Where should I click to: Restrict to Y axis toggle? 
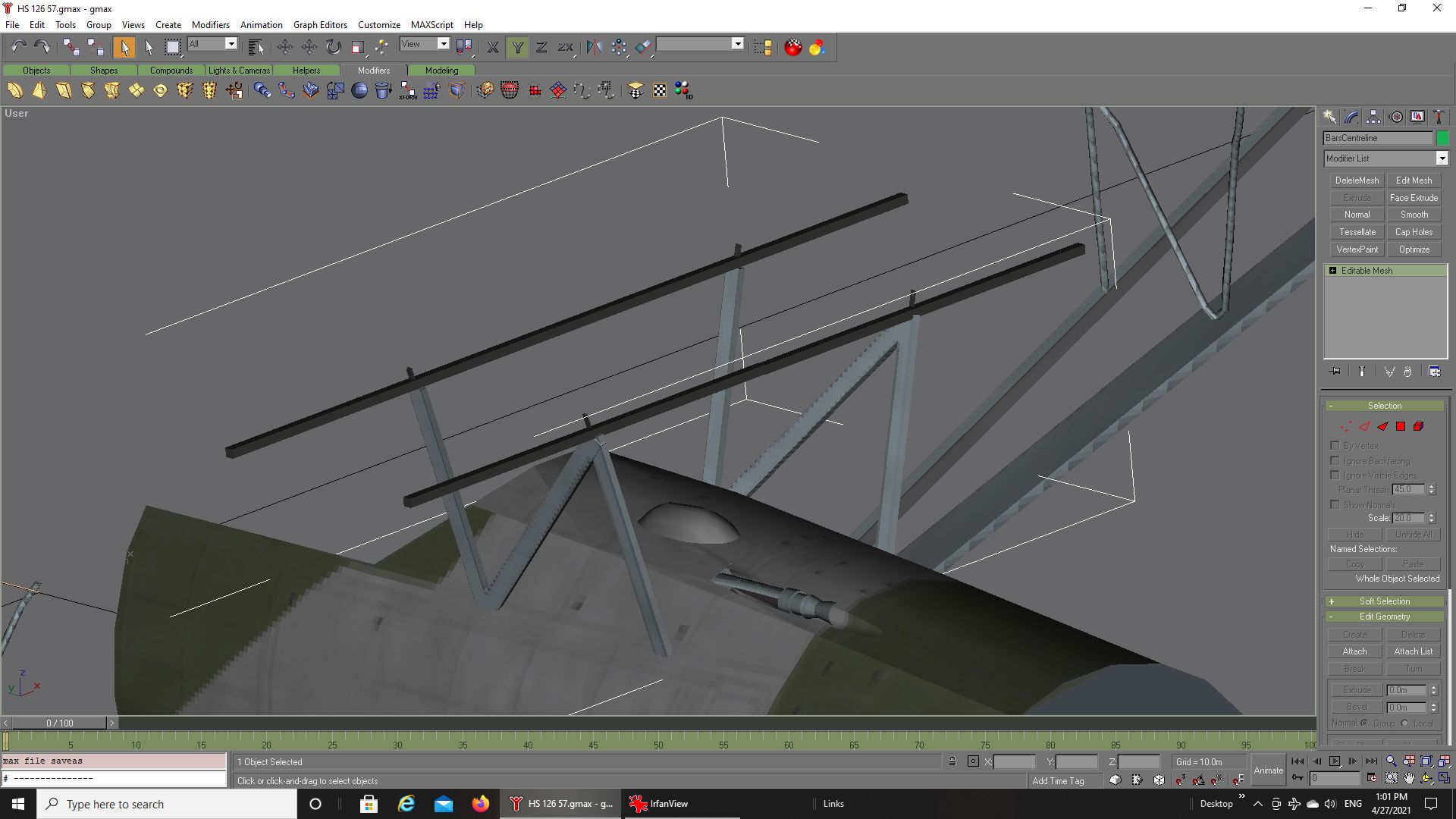(x=517, y=47)
